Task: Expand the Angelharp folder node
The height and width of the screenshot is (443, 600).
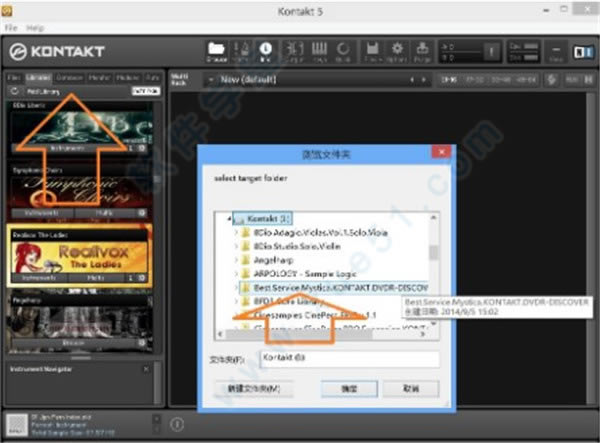Action: click(x=236, y=260)
